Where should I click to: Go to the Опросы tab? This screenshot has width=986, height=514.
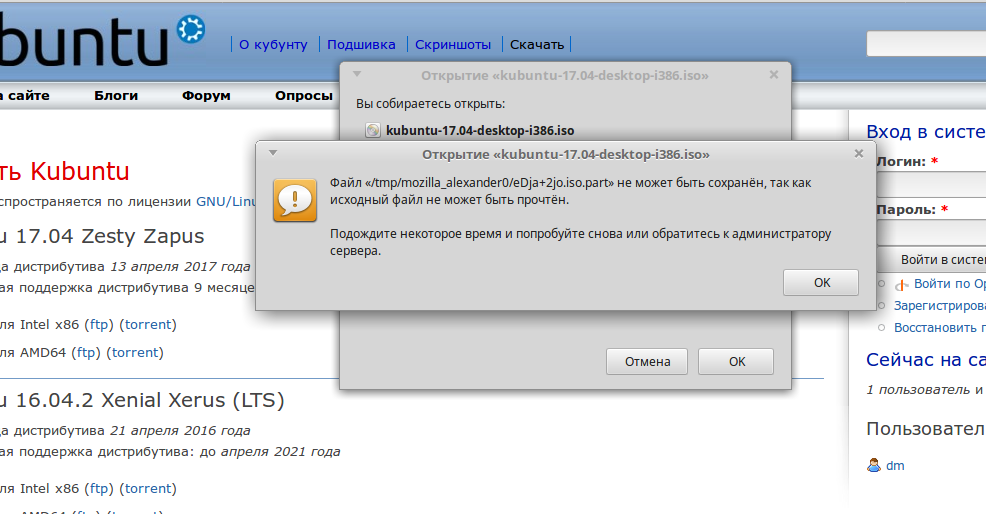pos(304,96)
